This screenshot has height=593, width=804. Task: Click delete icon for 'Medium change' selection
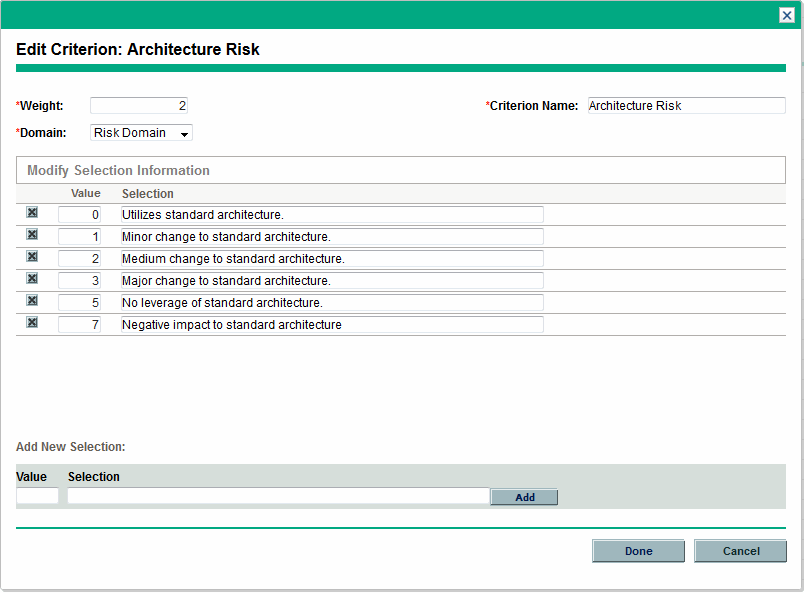tap(32, 257)
